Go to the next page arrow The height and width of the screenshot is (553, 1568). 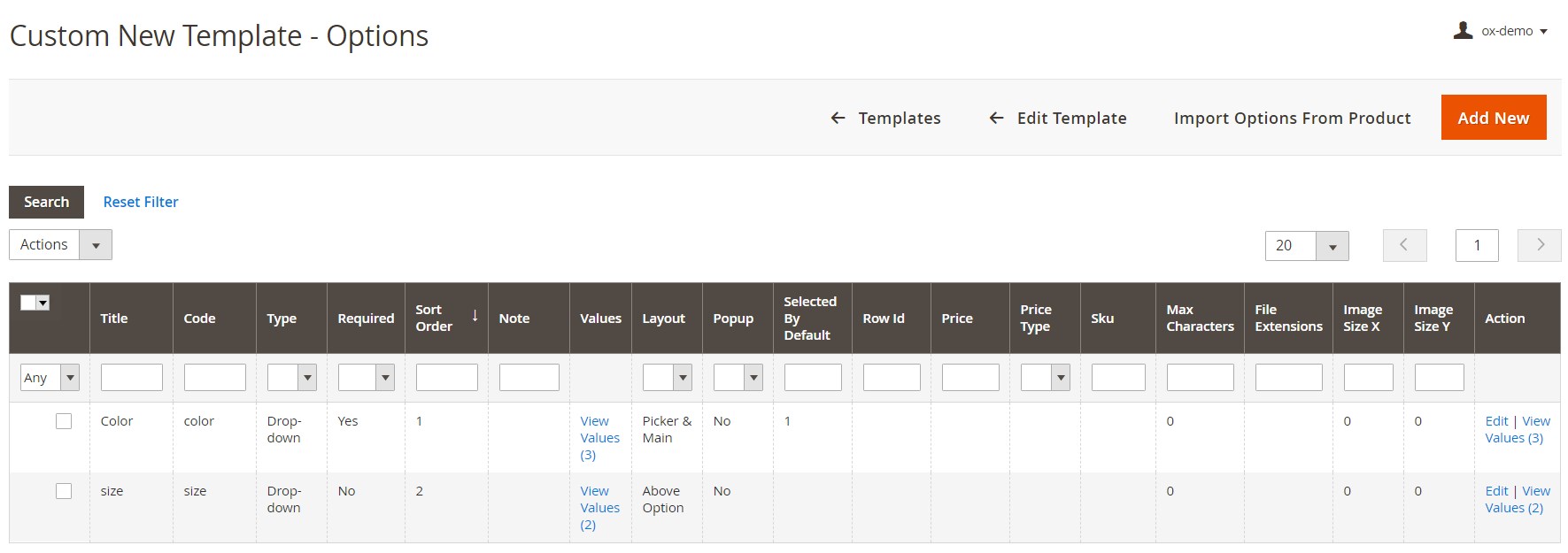(x=1539, y=245)
